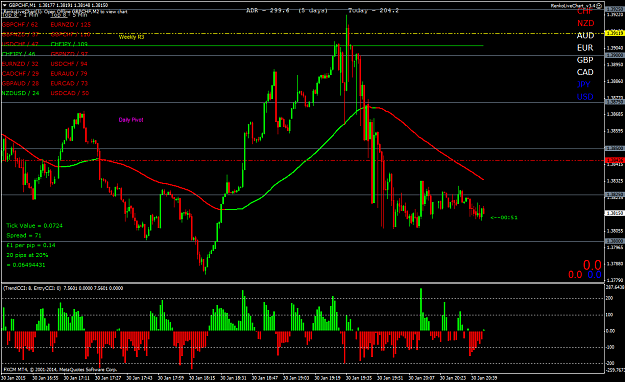Click the yellow 'Weekly R3' level label
The width and height of the screenshot is (625, 382).
[x=132, y=37]
